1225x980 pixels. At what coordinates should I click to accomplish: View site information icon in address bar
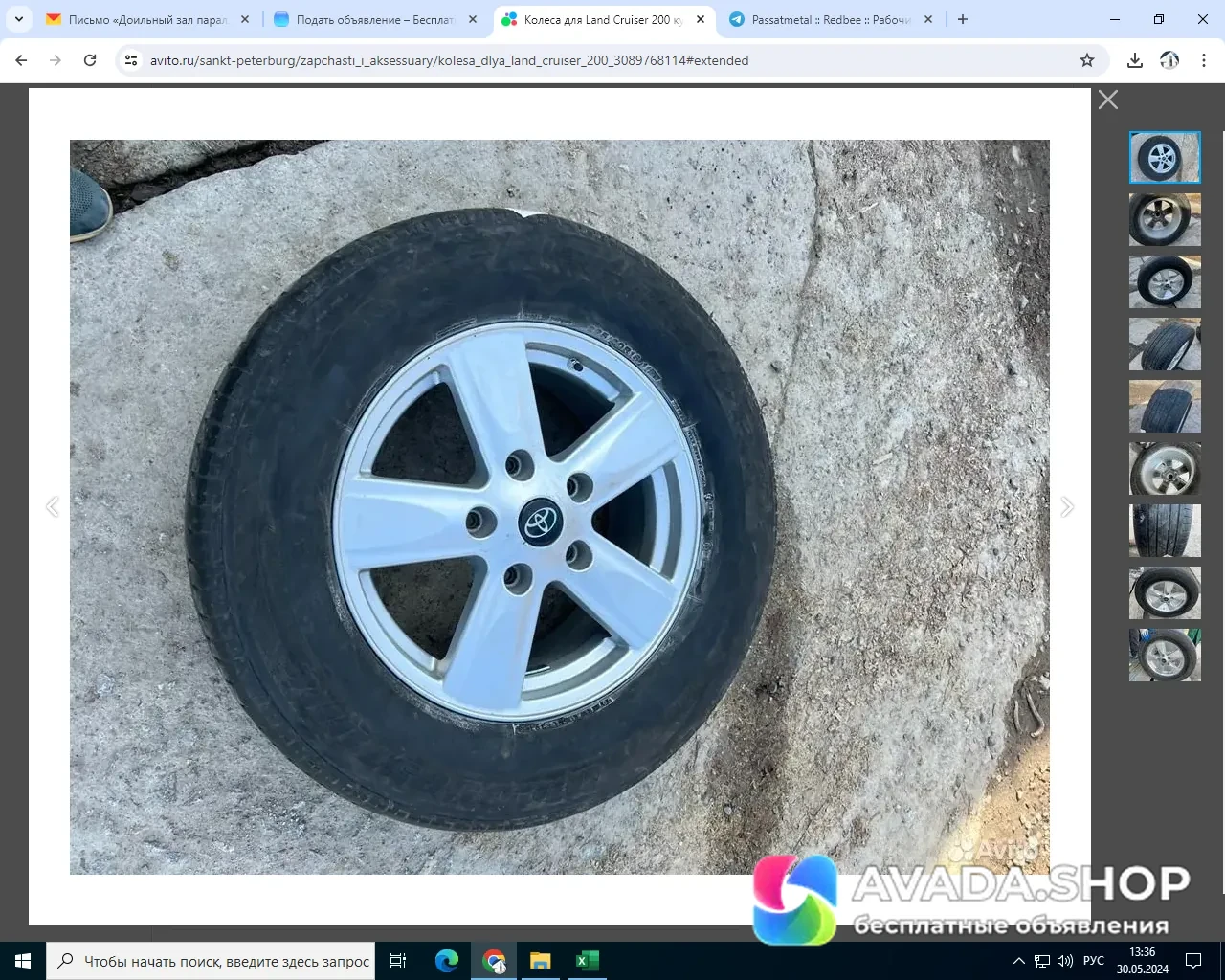point(132,60)
